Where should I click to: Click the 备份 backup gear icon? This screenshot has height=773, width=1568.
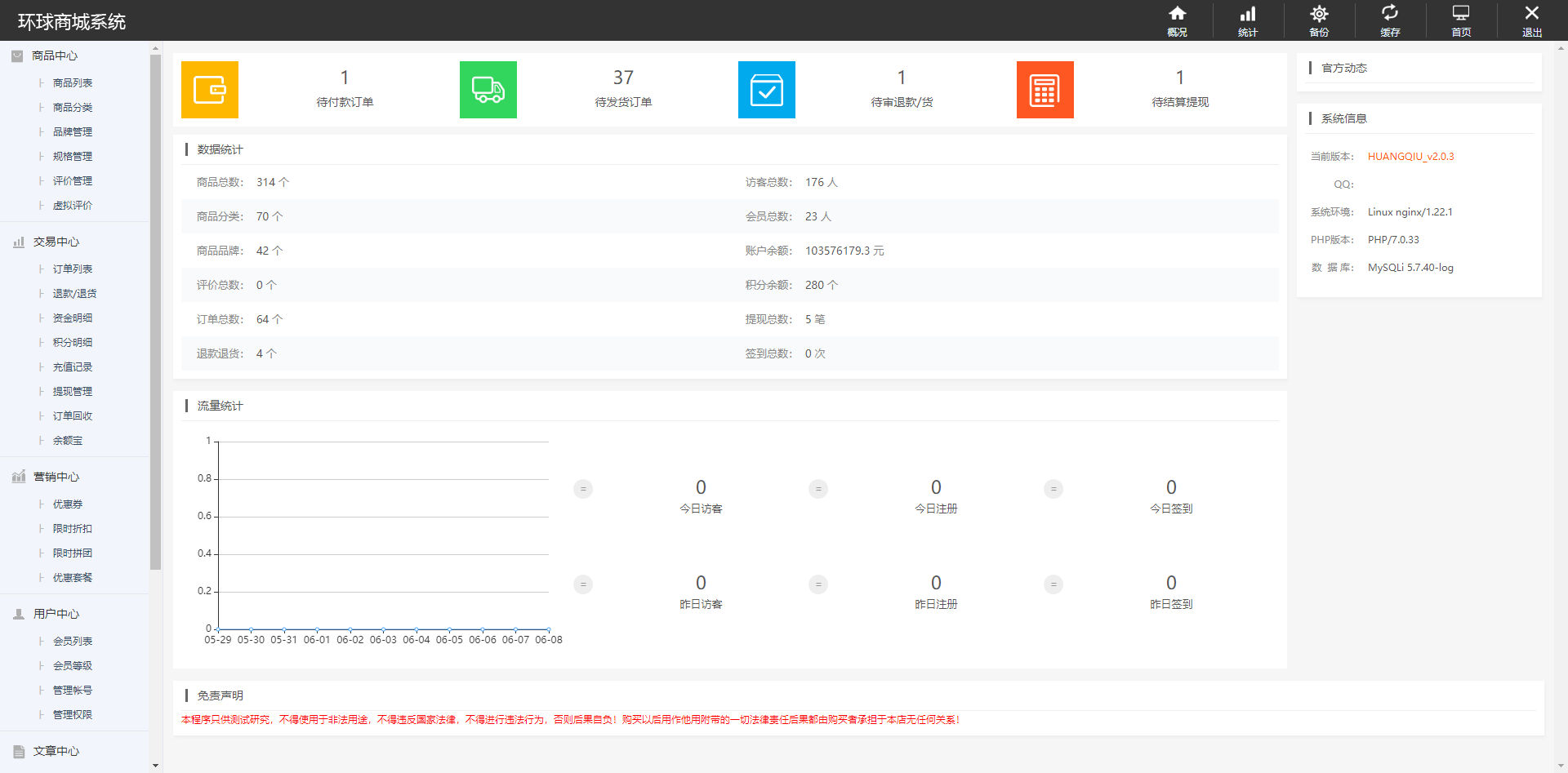(1319, 20)
